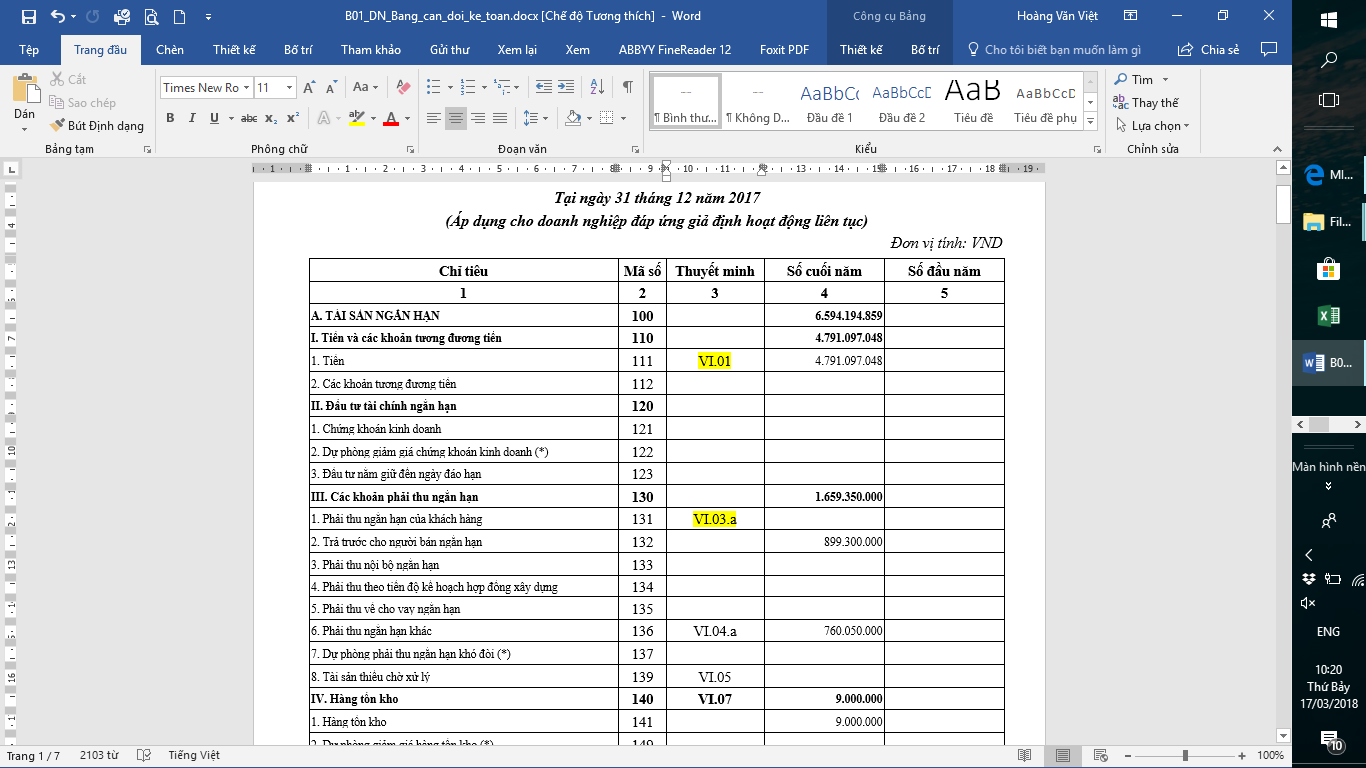This screenshot has height=768, width=1366.
Task: Switch to the Xem lại ribbon tab
Action: pos(517,50)
